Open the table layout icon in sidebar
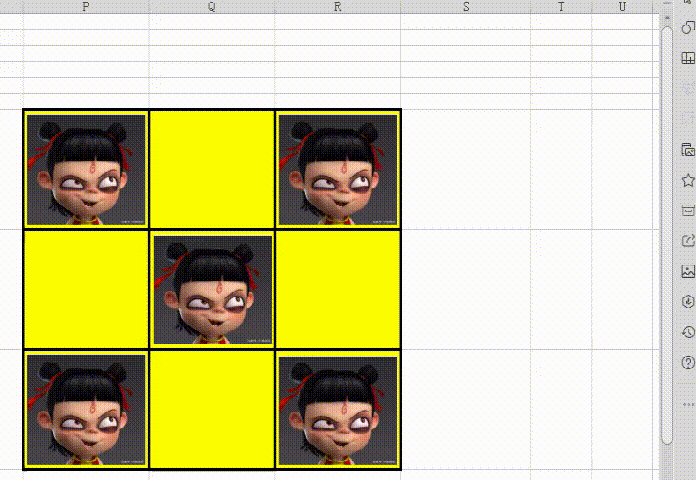 point(688,58)
